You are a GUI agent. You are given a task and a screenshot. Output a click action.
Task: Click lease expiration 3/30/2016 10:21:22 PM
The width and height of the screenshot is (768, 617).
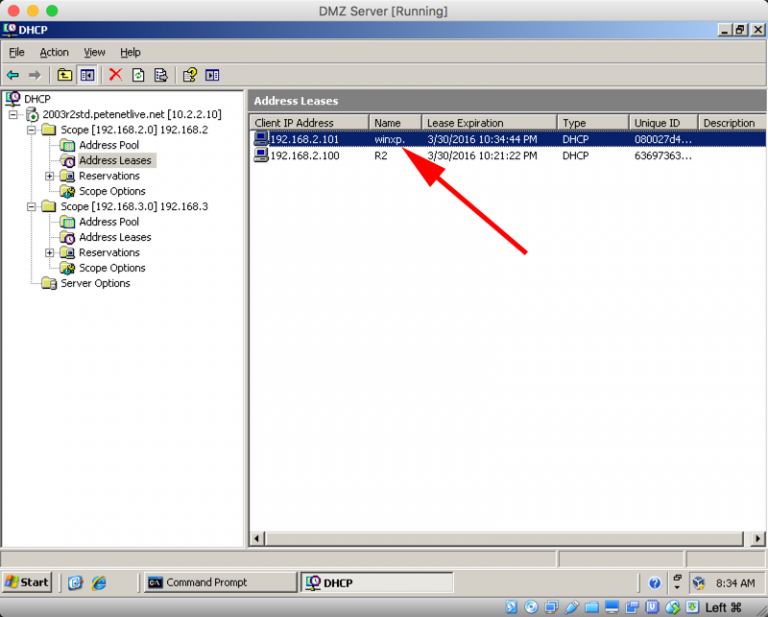point(482,156)
